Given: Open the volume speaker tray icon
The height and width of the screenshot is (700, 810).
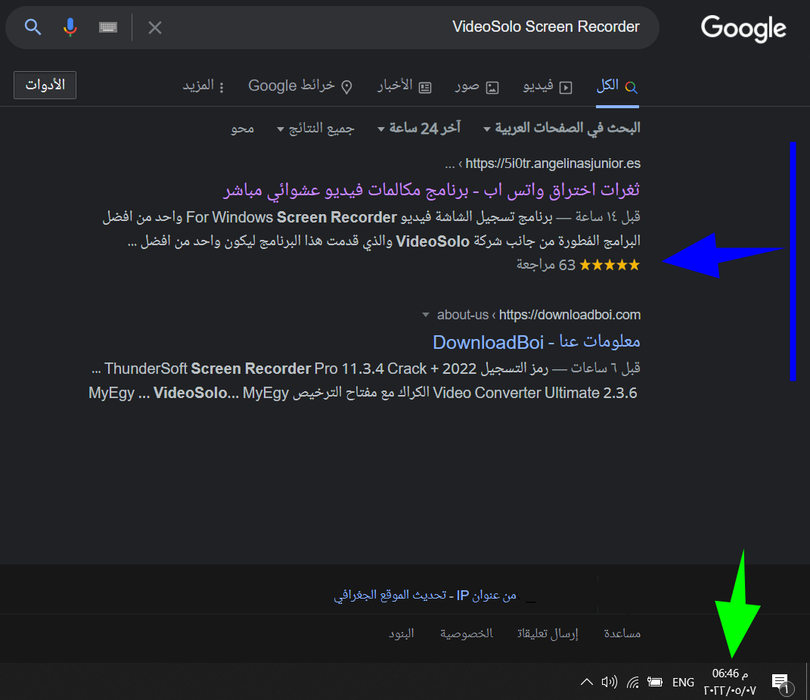Looking at the screenshot, I should point(609,682).
